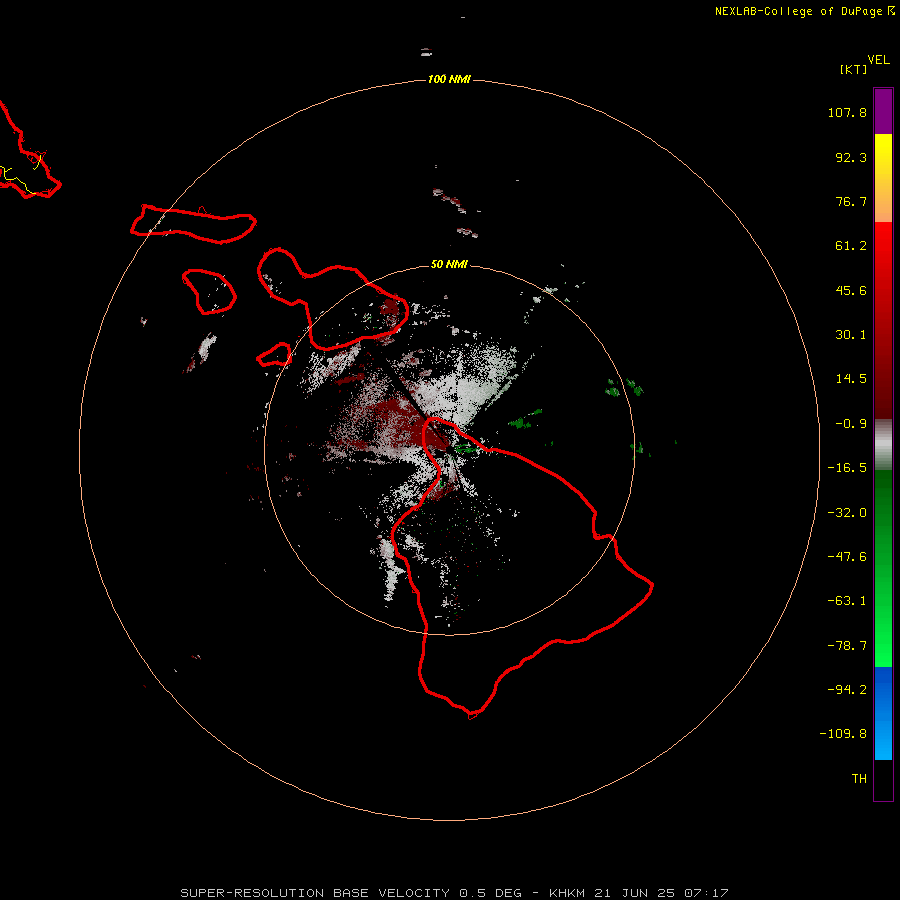Click the -47.6 scale value
The image size is (900, 900).
[847, 557]
